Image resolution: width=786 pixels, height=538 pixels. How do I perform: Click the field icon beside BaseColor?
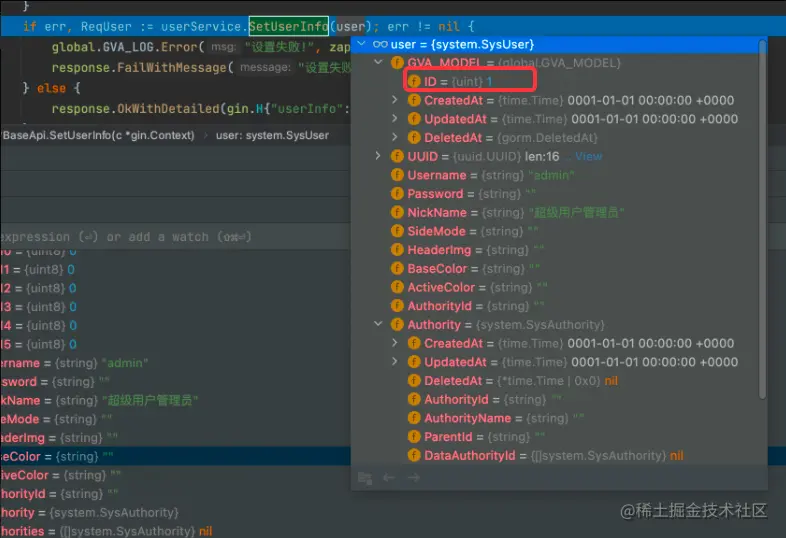(397, 269)
